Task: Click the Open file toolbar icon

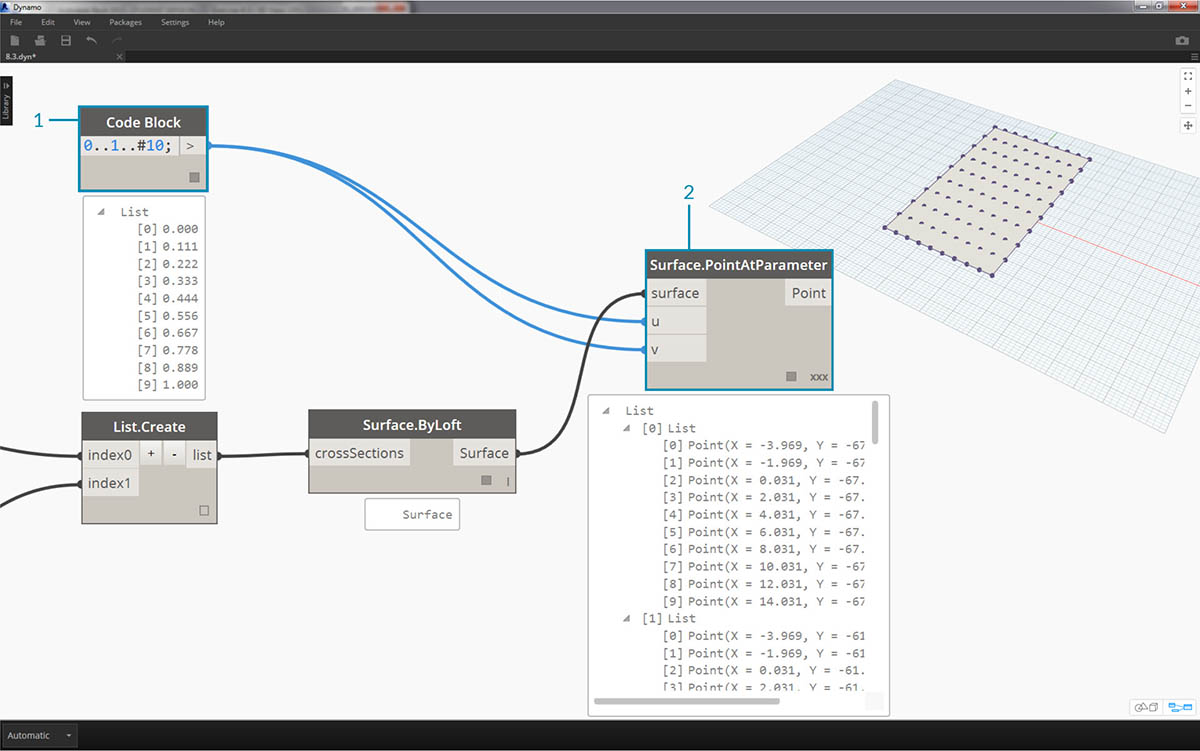Action: 40,41
